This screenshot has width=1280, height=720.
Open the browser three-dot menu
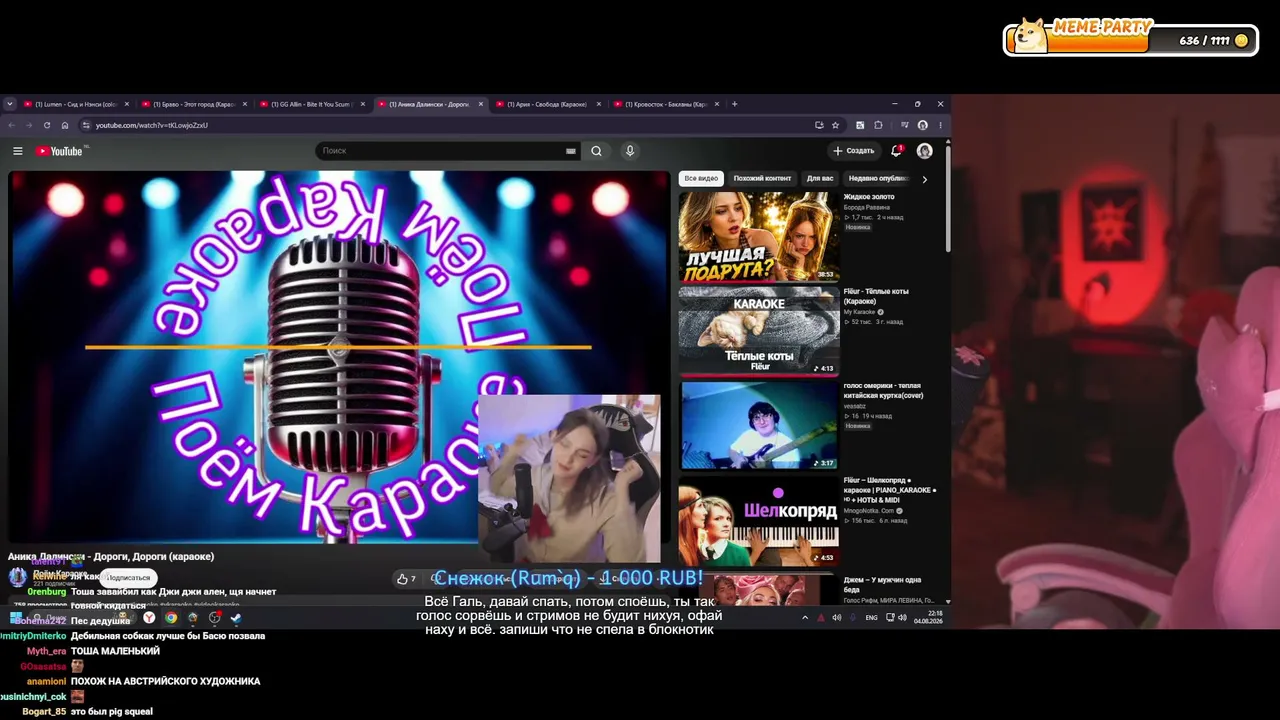click(940, 125)
